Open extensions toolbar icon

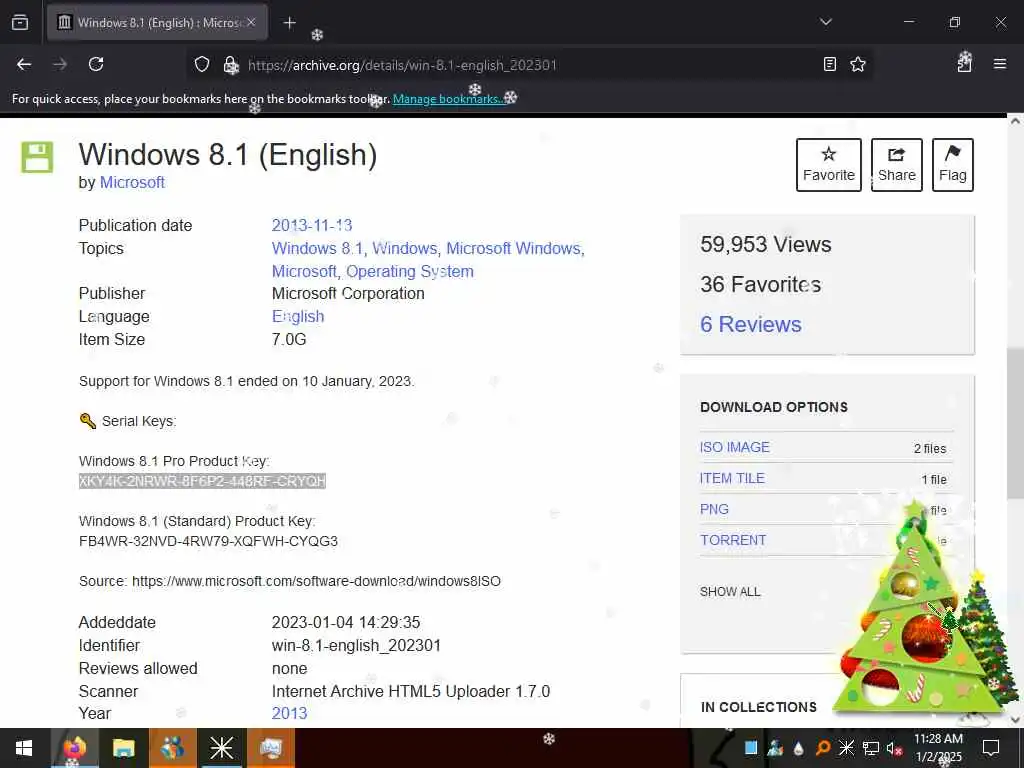pyautogui.click(x=965, y=63)
